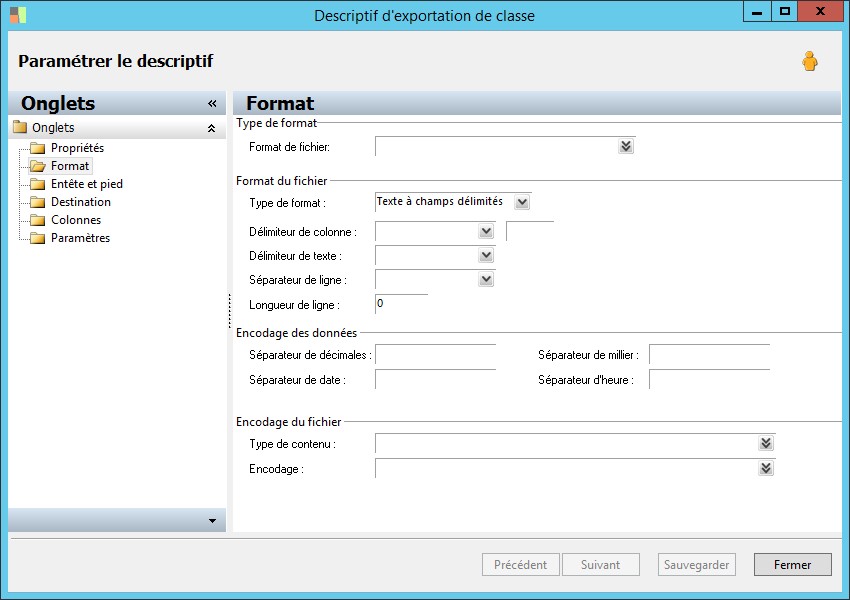Collapse the Onglets tree group
The width and height of the screenshot is (850, 600).
(x=211, y=128)
